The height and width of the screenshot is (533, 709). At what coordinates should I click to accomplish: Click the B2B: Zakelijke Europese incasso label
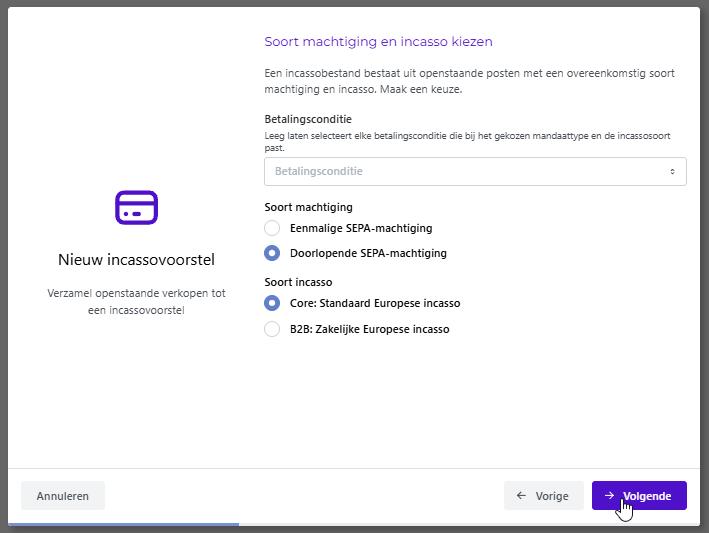coord(369,329)
